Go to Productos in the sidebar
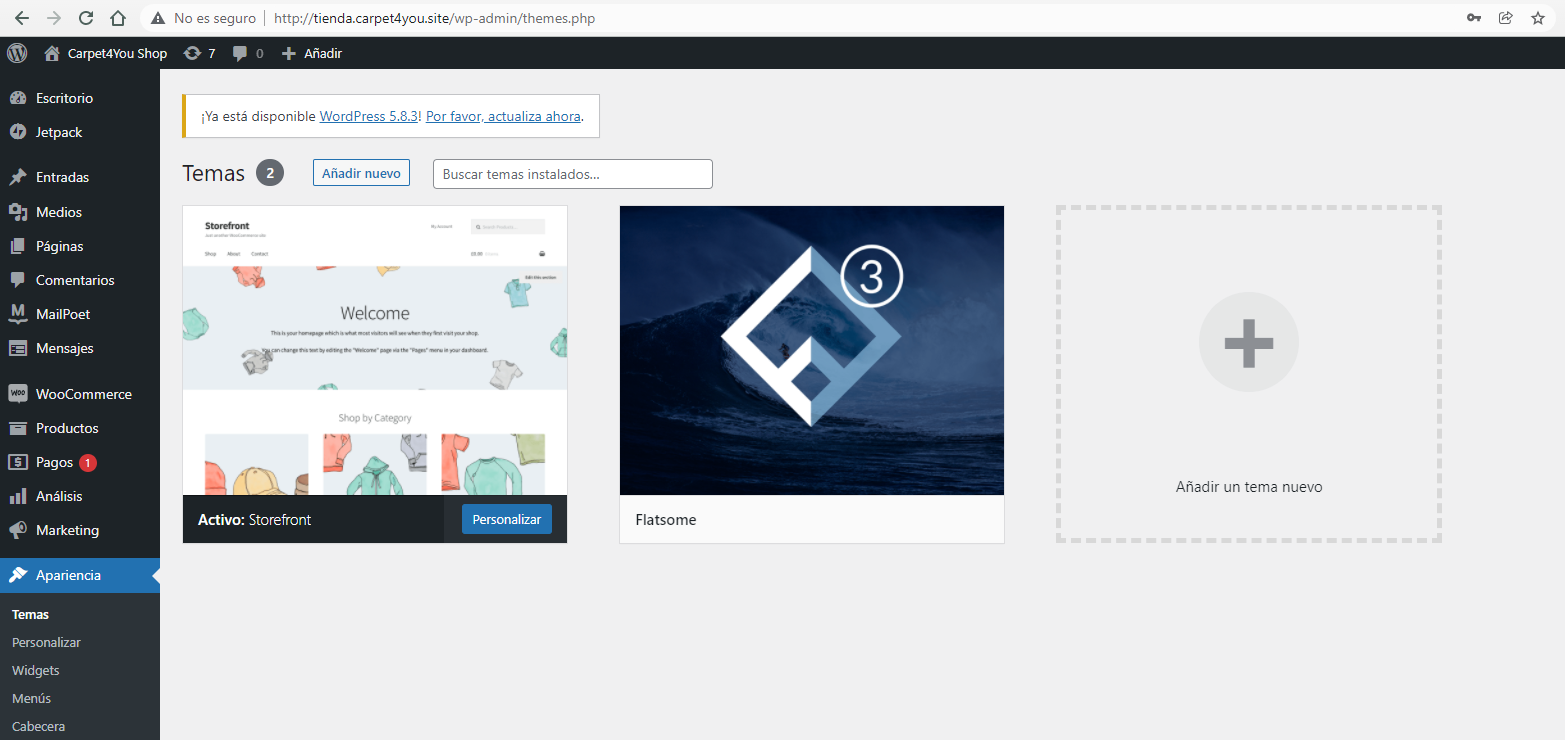The height and width of the screenshot is (740, 1565). coord(67,428)
